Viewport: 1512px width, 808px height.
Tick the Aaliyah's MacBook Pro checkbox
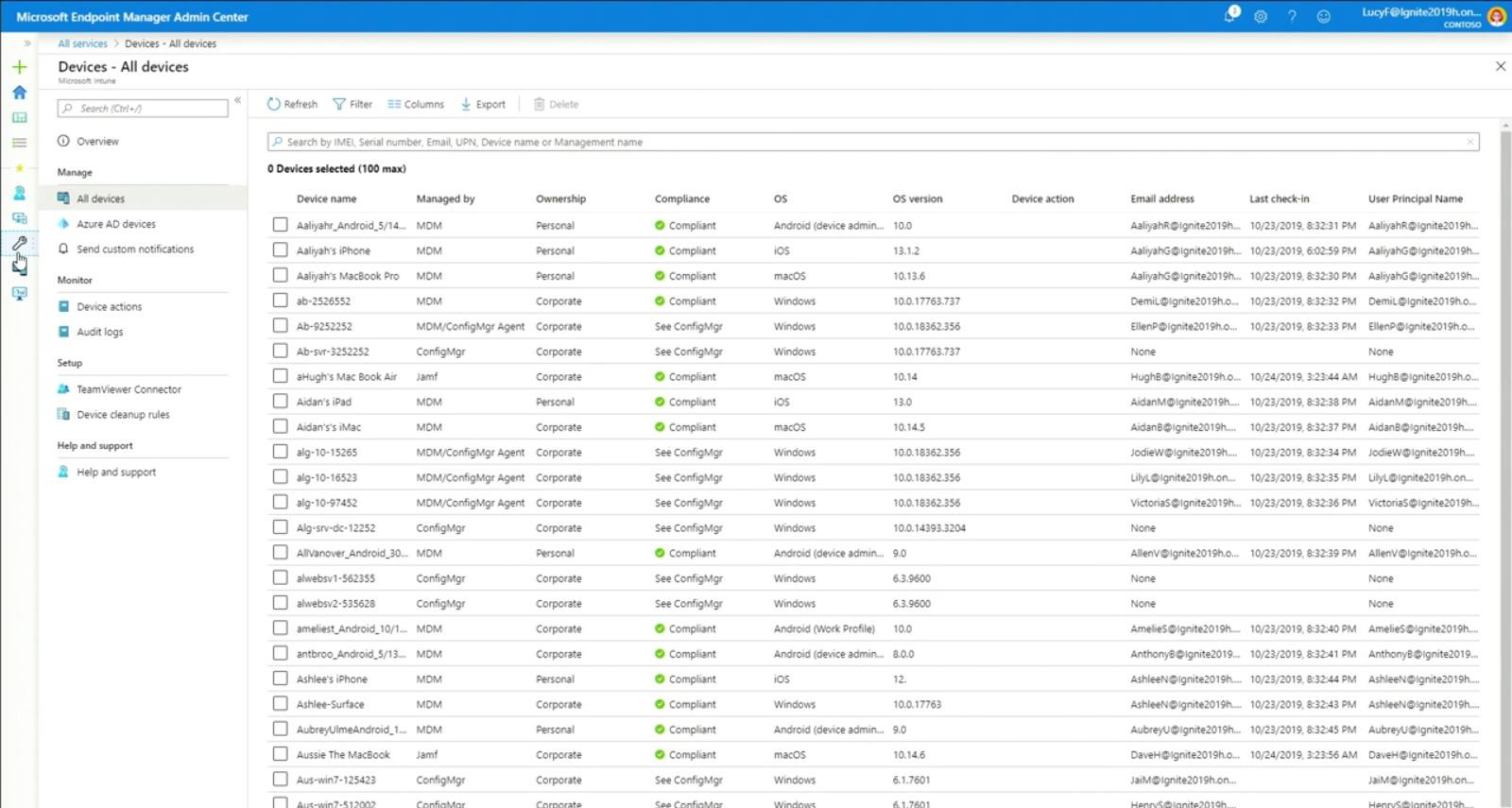(280, 275)
